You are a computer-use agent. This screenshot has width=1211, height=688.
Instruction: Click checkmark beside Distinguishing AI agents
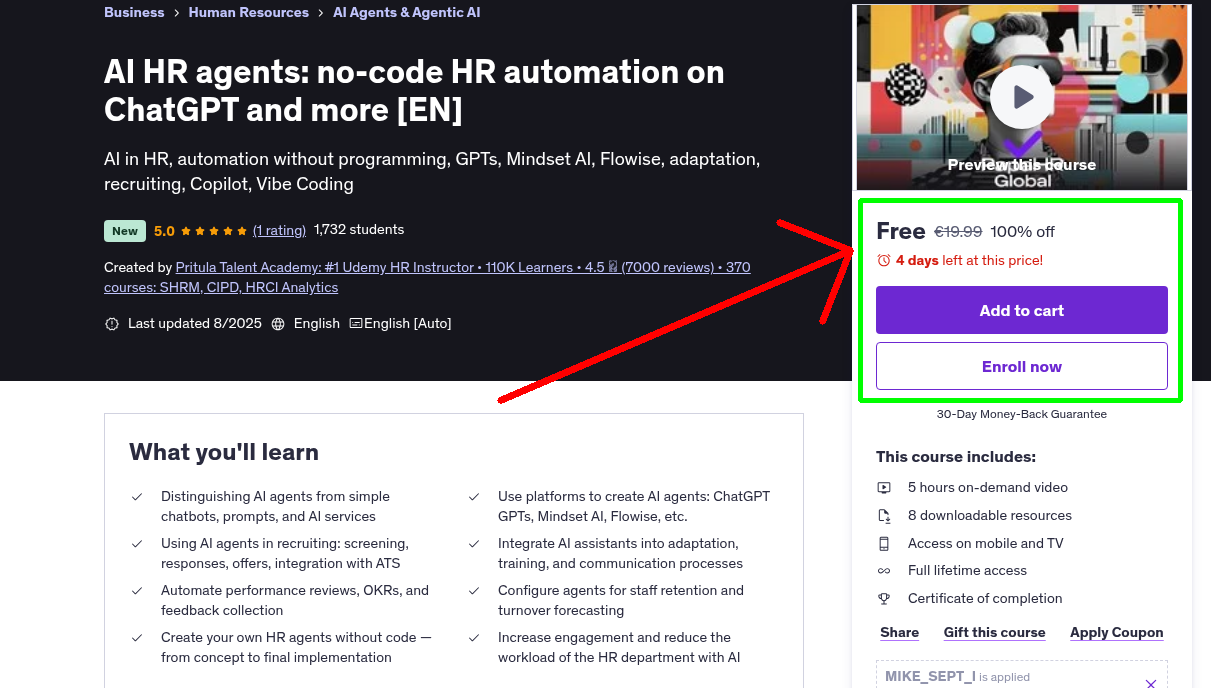click(x=137, y=496)
